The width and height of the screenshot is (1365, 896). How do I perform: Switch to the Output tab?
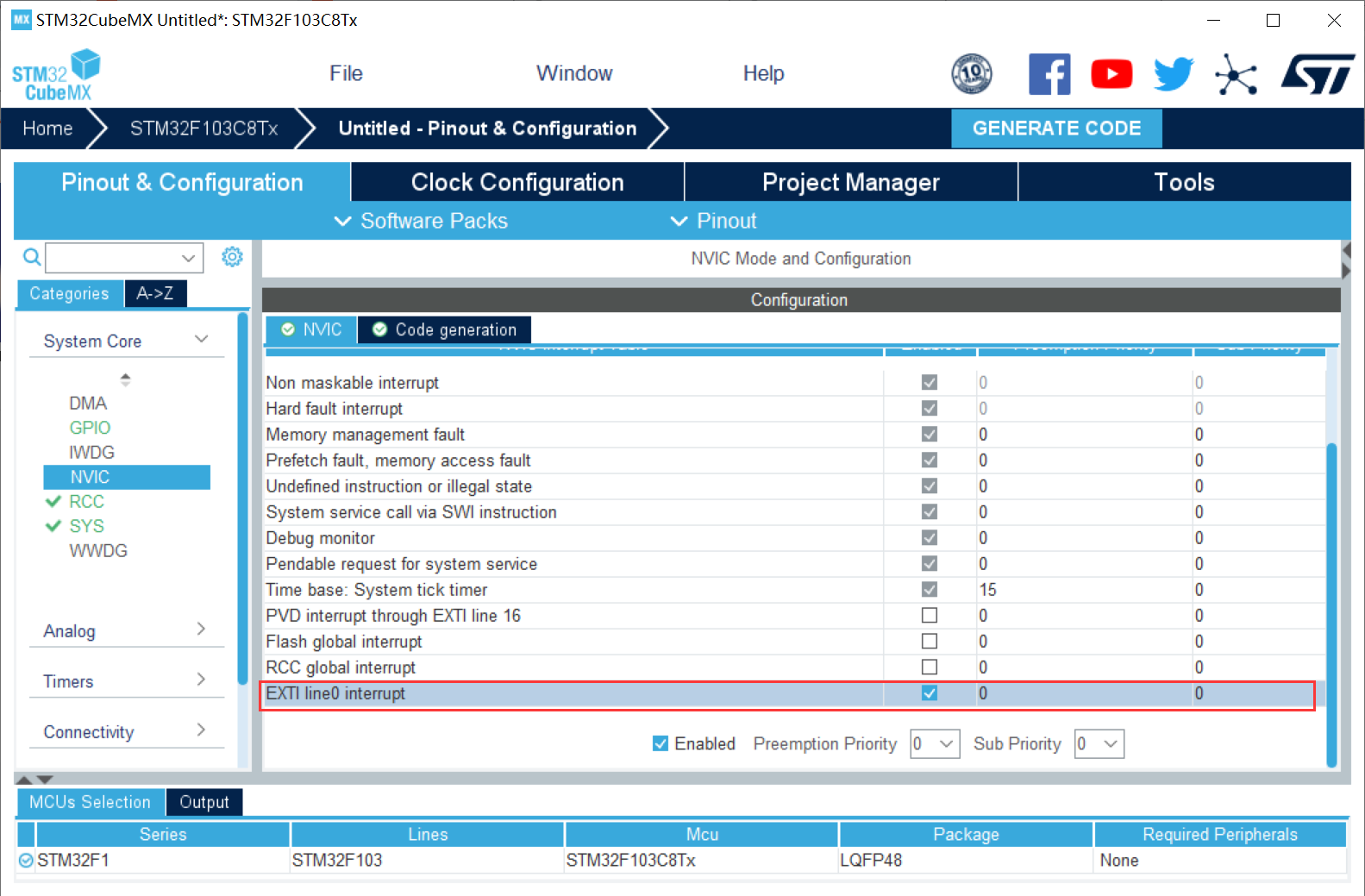tap(204, 802)
